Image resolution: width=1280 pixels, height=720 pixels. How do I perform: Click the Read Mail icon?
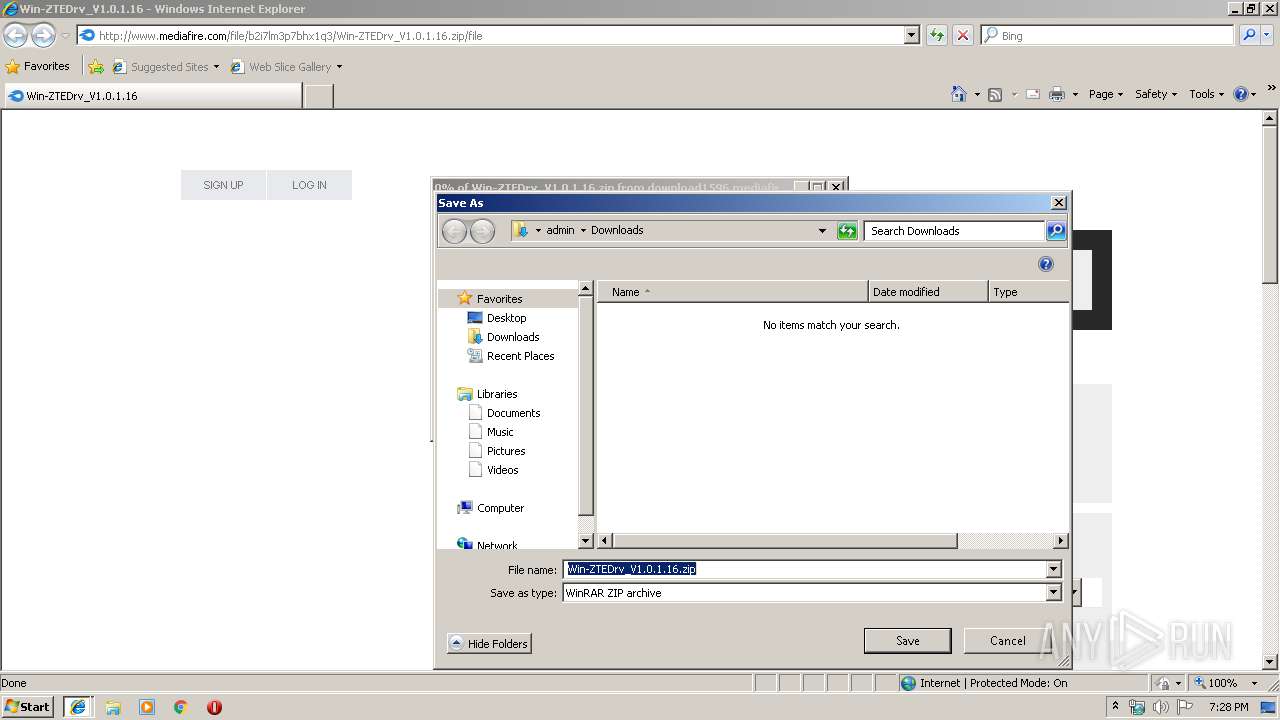pos(1032,94)
